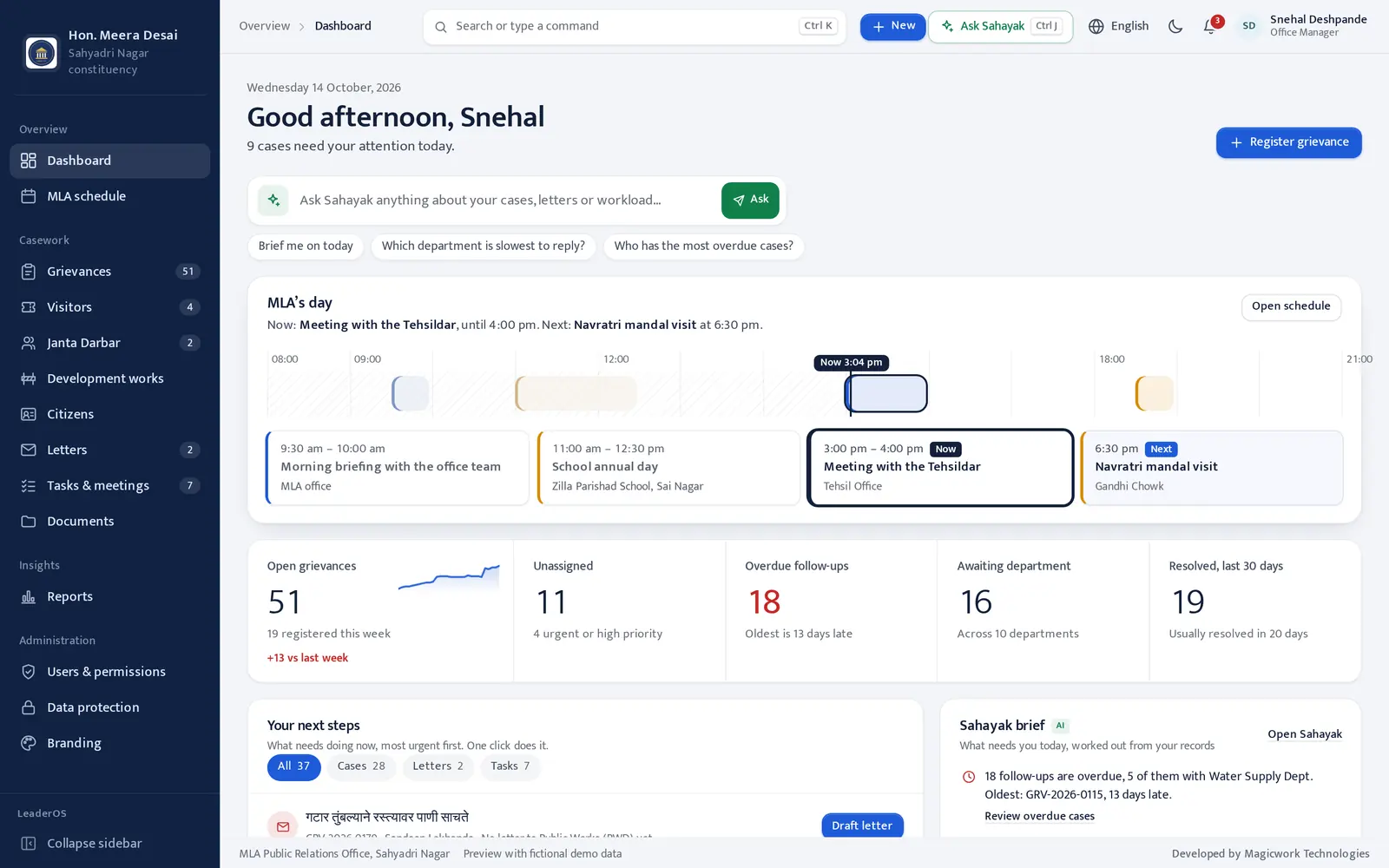Go to Grievances in sidebar
1389x868 pixels.
(109, 272)
